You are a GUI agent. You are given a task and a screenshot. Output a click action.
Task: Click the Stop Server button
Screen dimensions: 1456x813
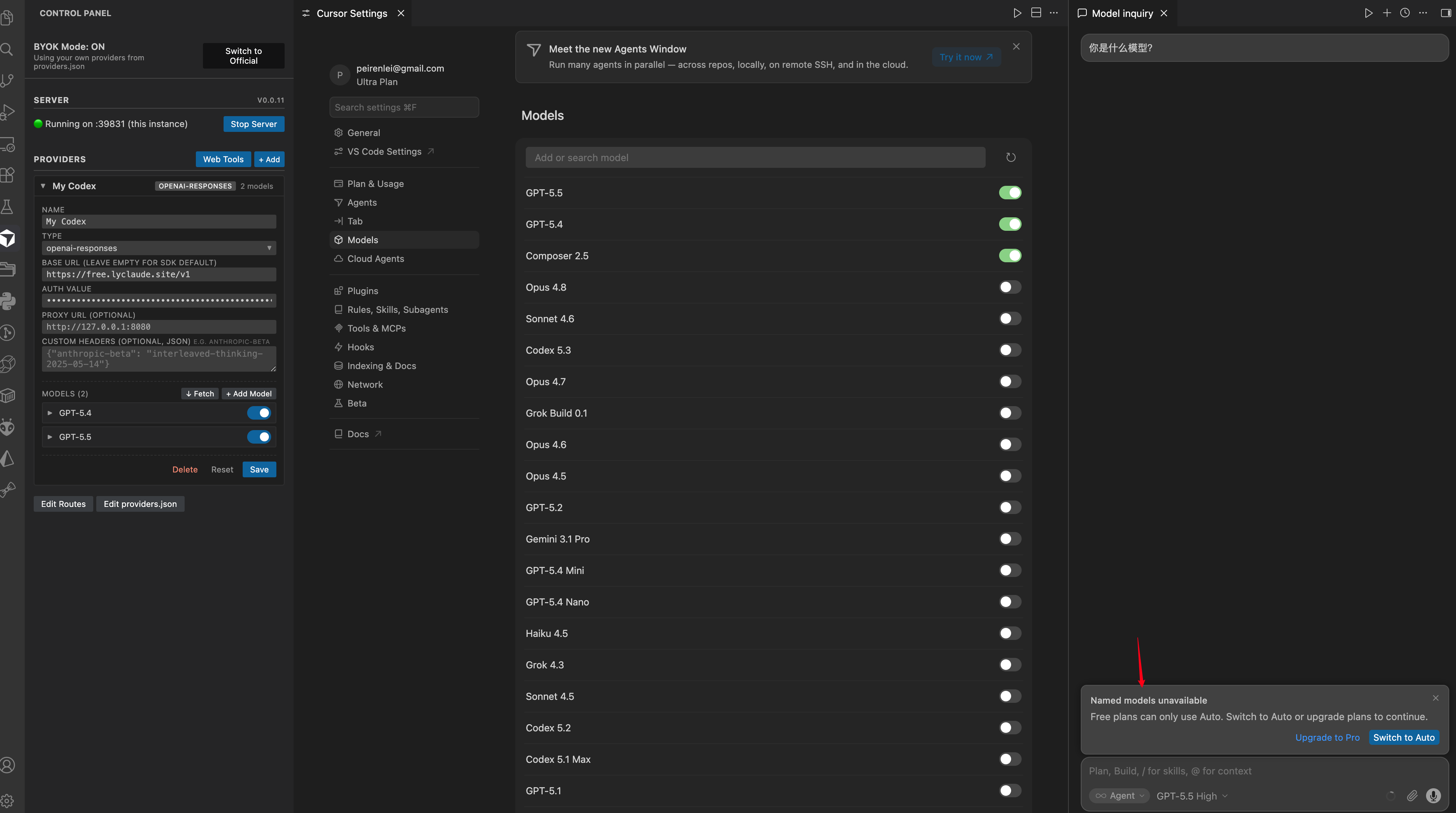[254, 124]
